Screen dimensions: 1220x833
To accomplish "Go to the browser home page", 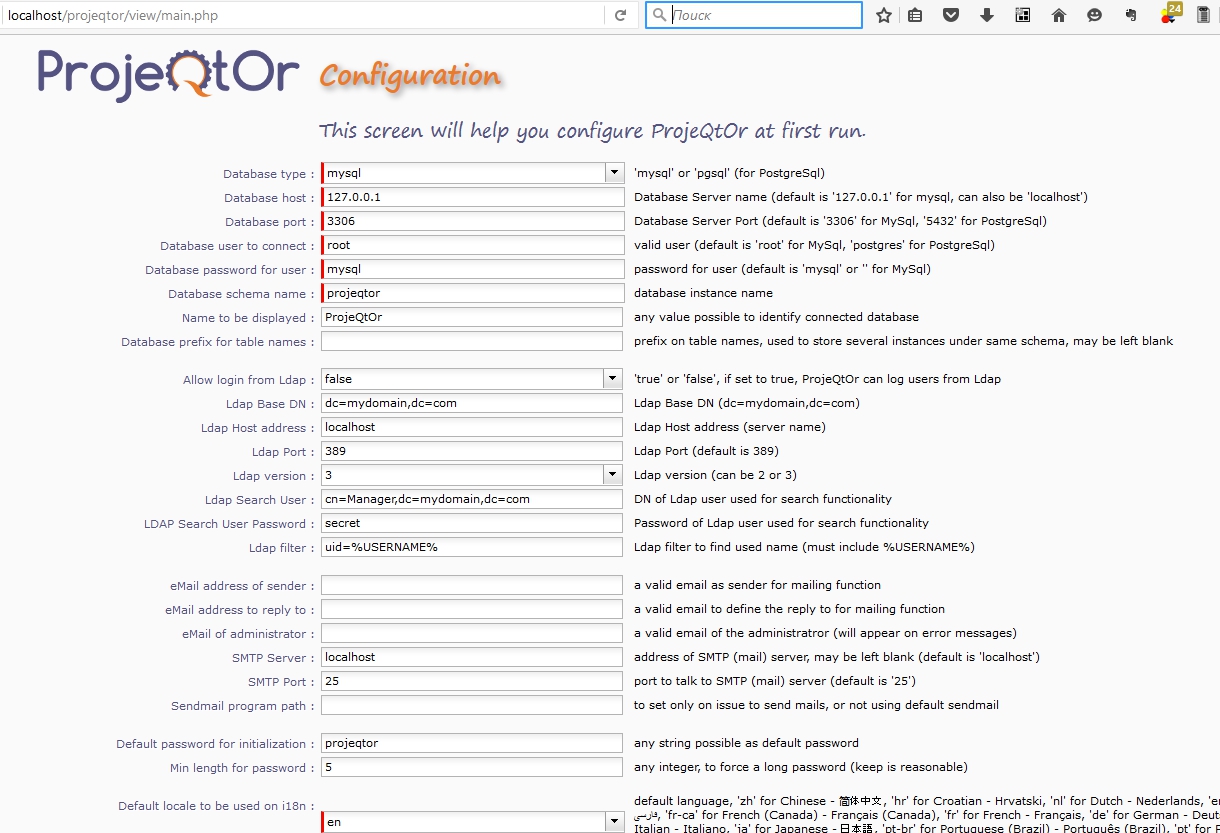I will (x=1059, y=15).
